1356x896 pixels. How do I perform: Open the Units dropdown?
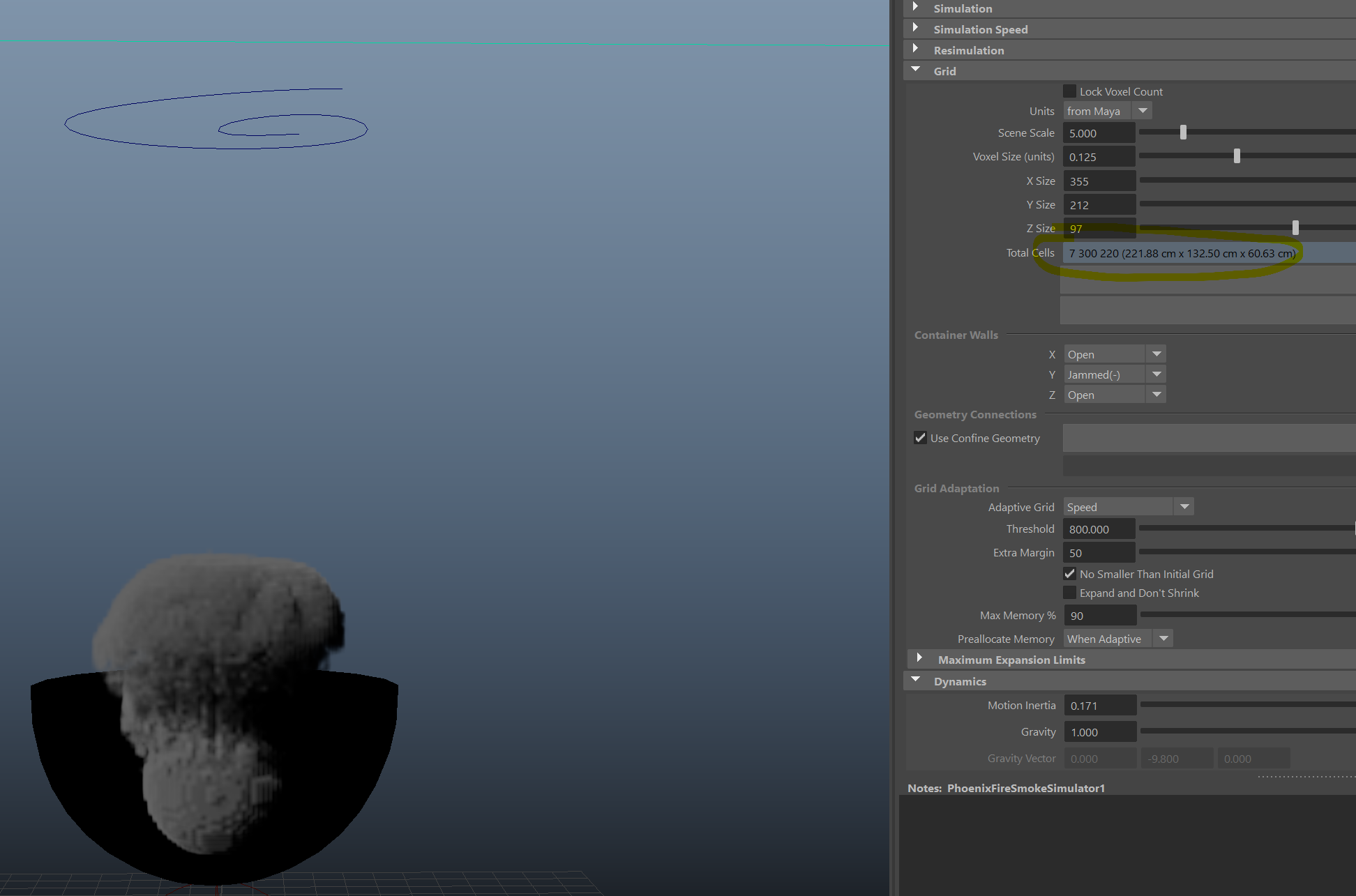[x=1107, y=111]
